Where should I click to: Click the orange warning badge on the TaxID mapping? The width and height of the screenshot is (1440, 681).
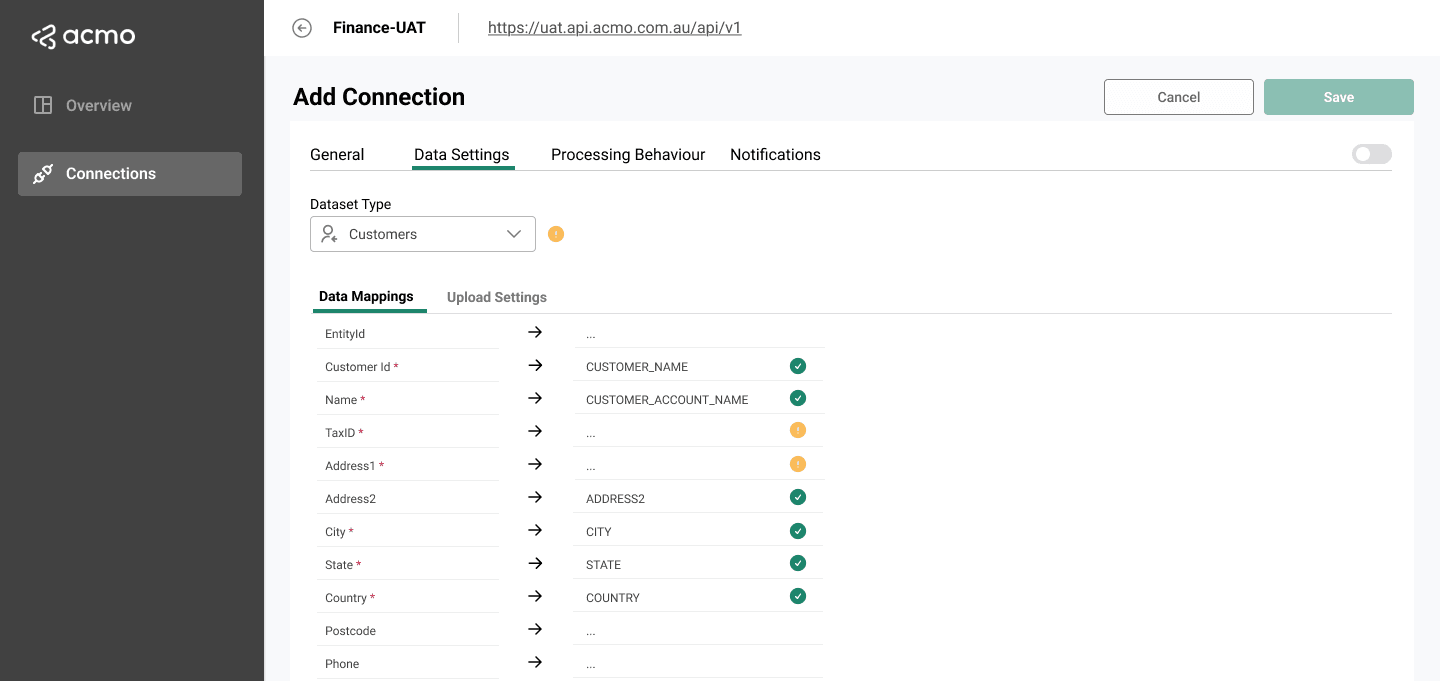pyautogui.click(x=798, y=430)
